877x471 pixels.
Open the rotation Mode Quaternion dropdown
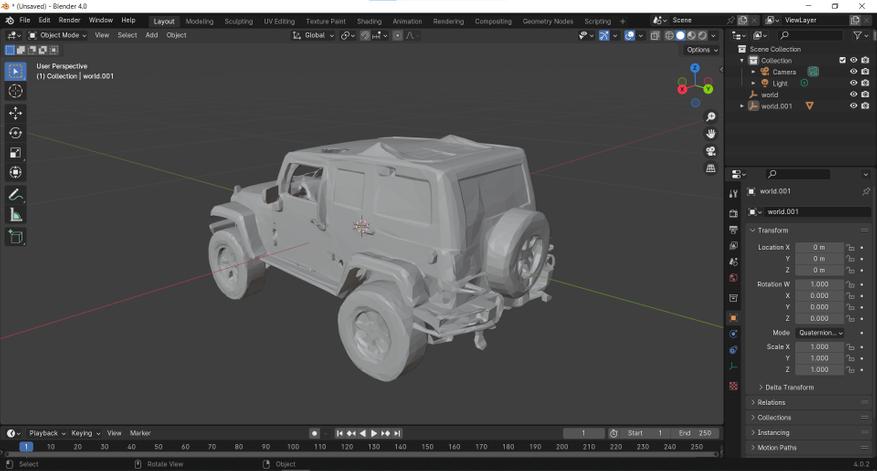pos(820,333)
